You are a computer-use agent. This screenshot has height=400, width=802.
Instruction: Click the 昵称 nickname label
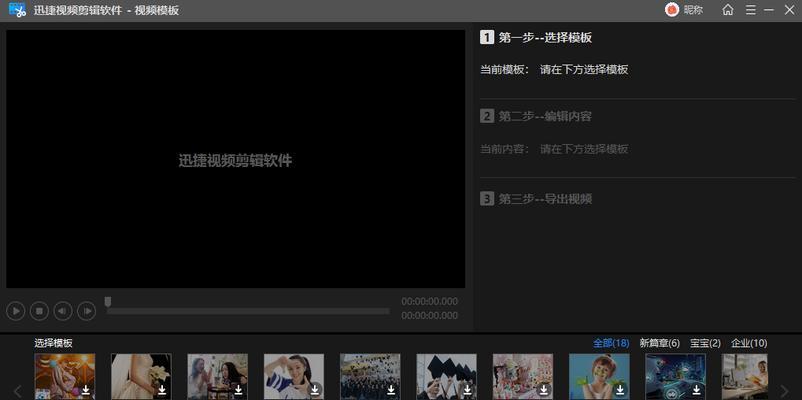click(693, 10)
